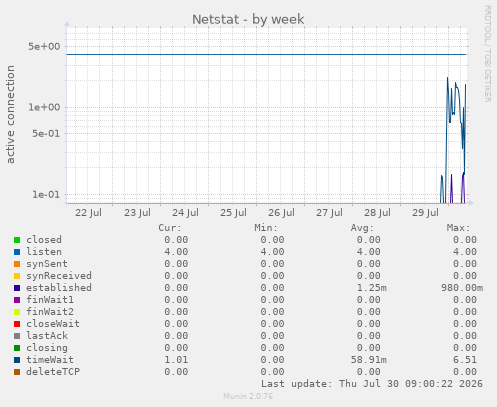
Task: Click the 'lastAck' legend label
Action: (47, 336)
